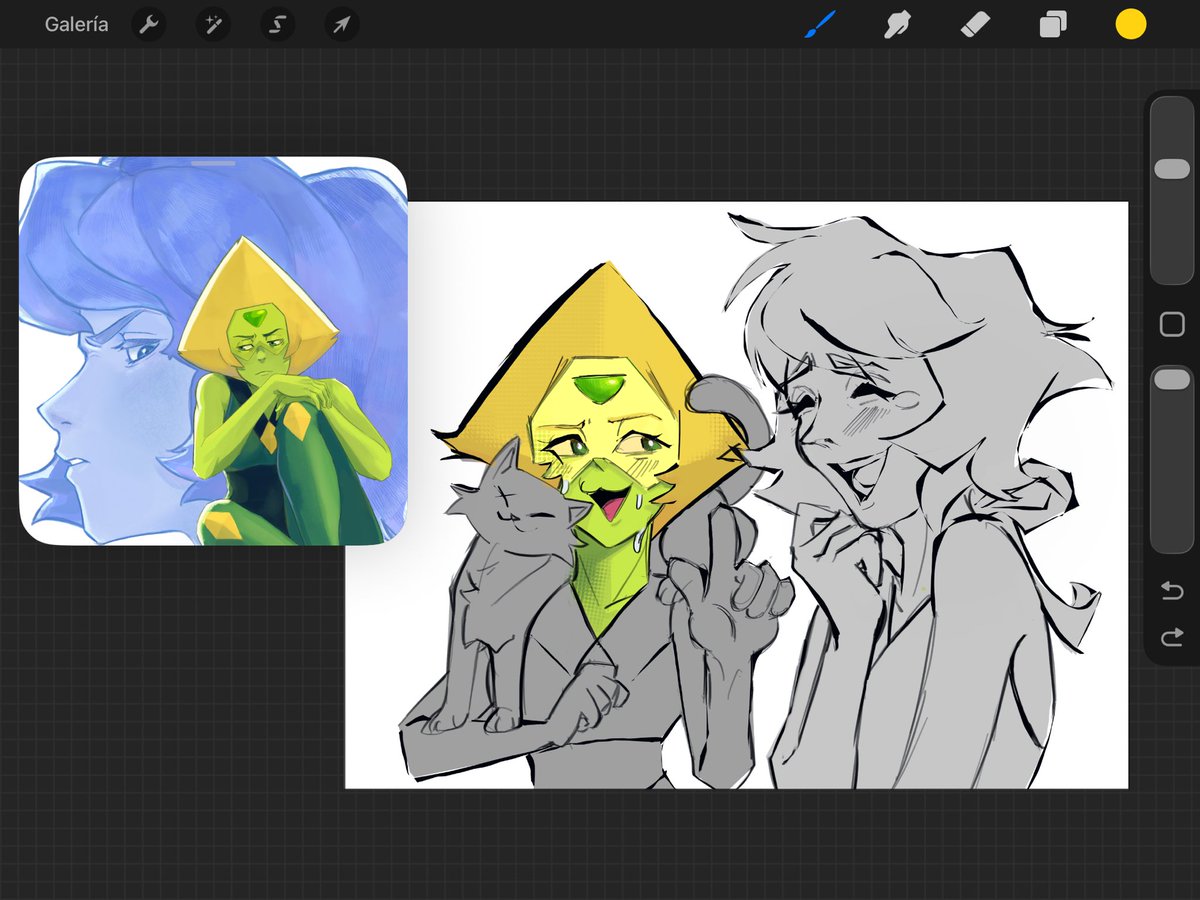This screenshot has width=1200, height=900.
Task: Select the Transform arrow tool
Action: 342,25
